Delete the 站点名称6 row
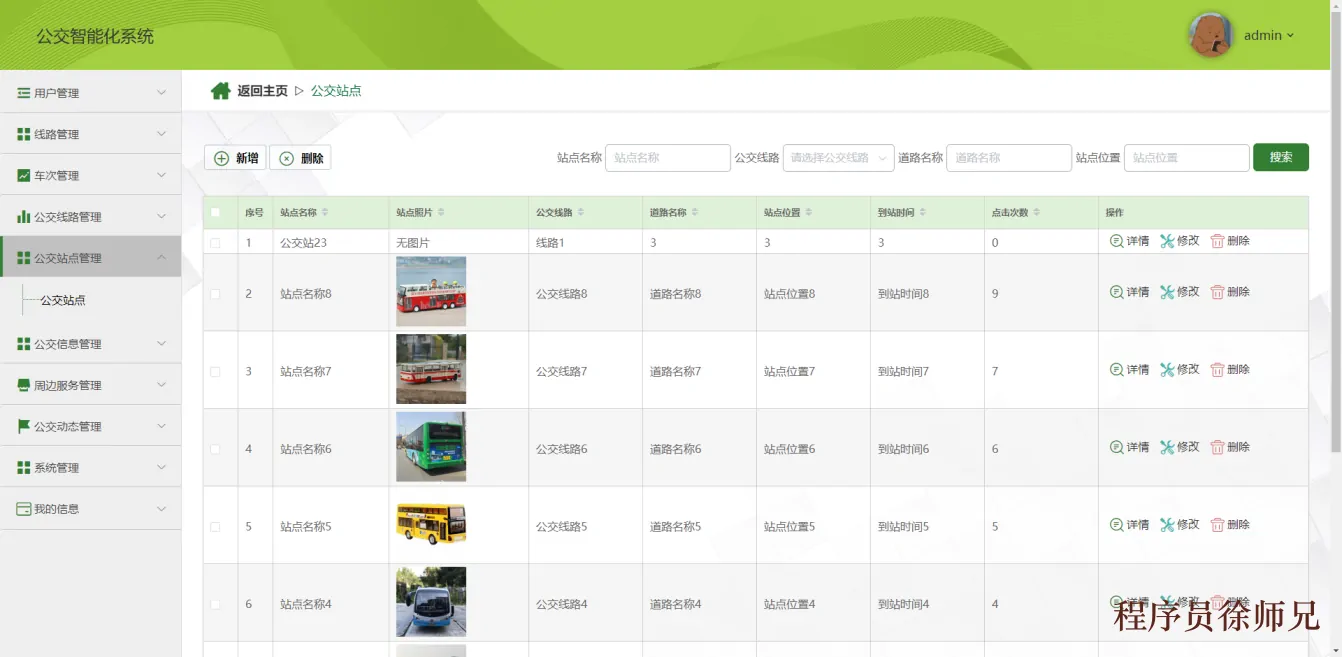The image size is (1342, 657). pyautogui.click(x=1230, y=447)
